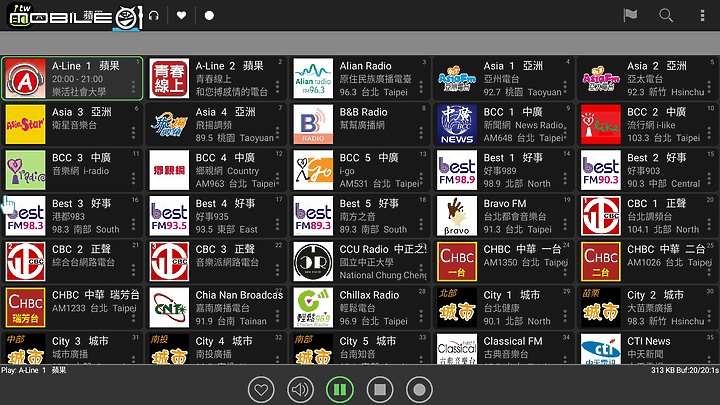Open options menu for BCC 3 station
The height and width of the screenshot is (405, 720).
click(134, 178)
